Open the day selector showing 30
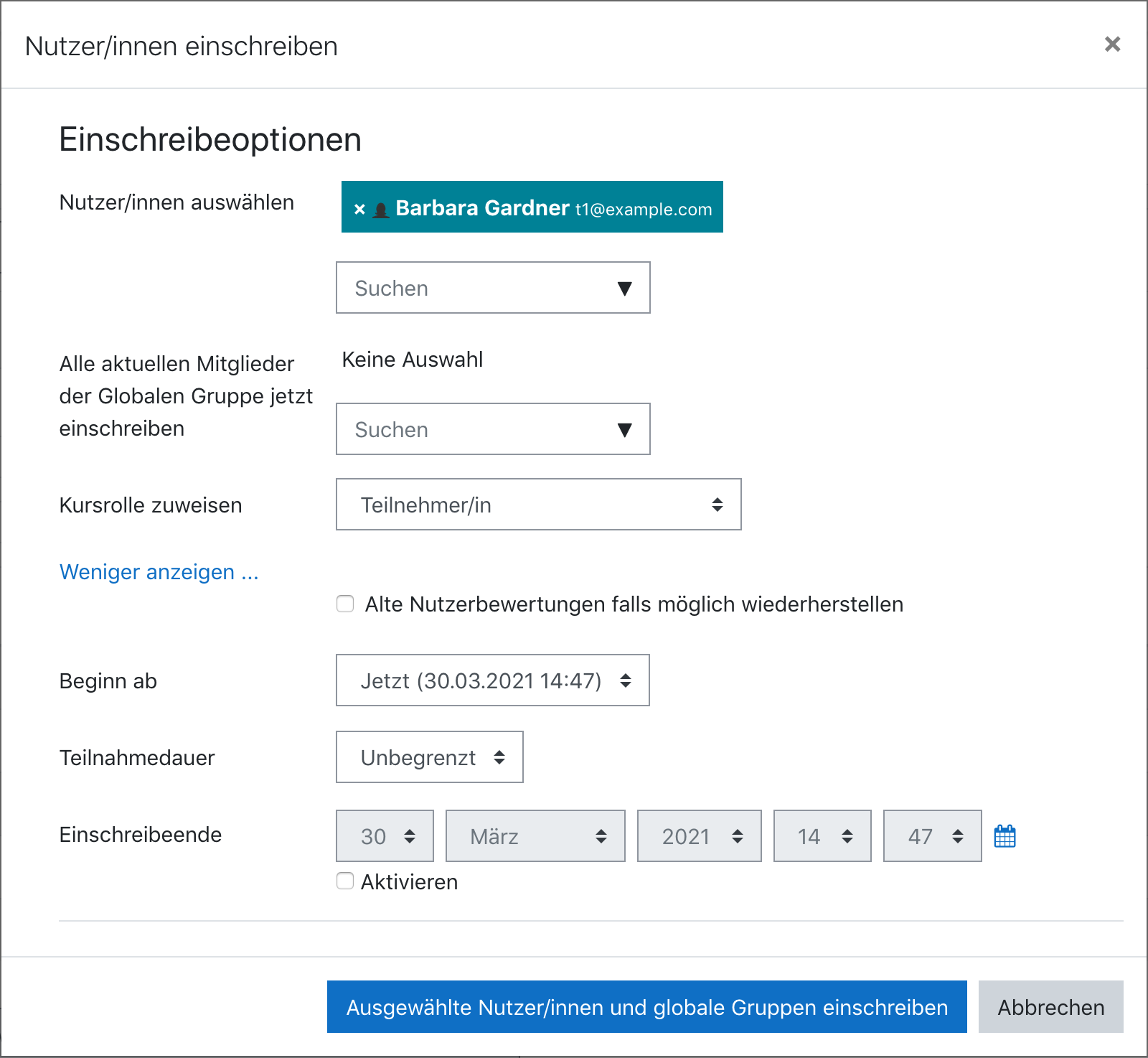This screenshot has height=1058, width=1148. coord(385,836)
